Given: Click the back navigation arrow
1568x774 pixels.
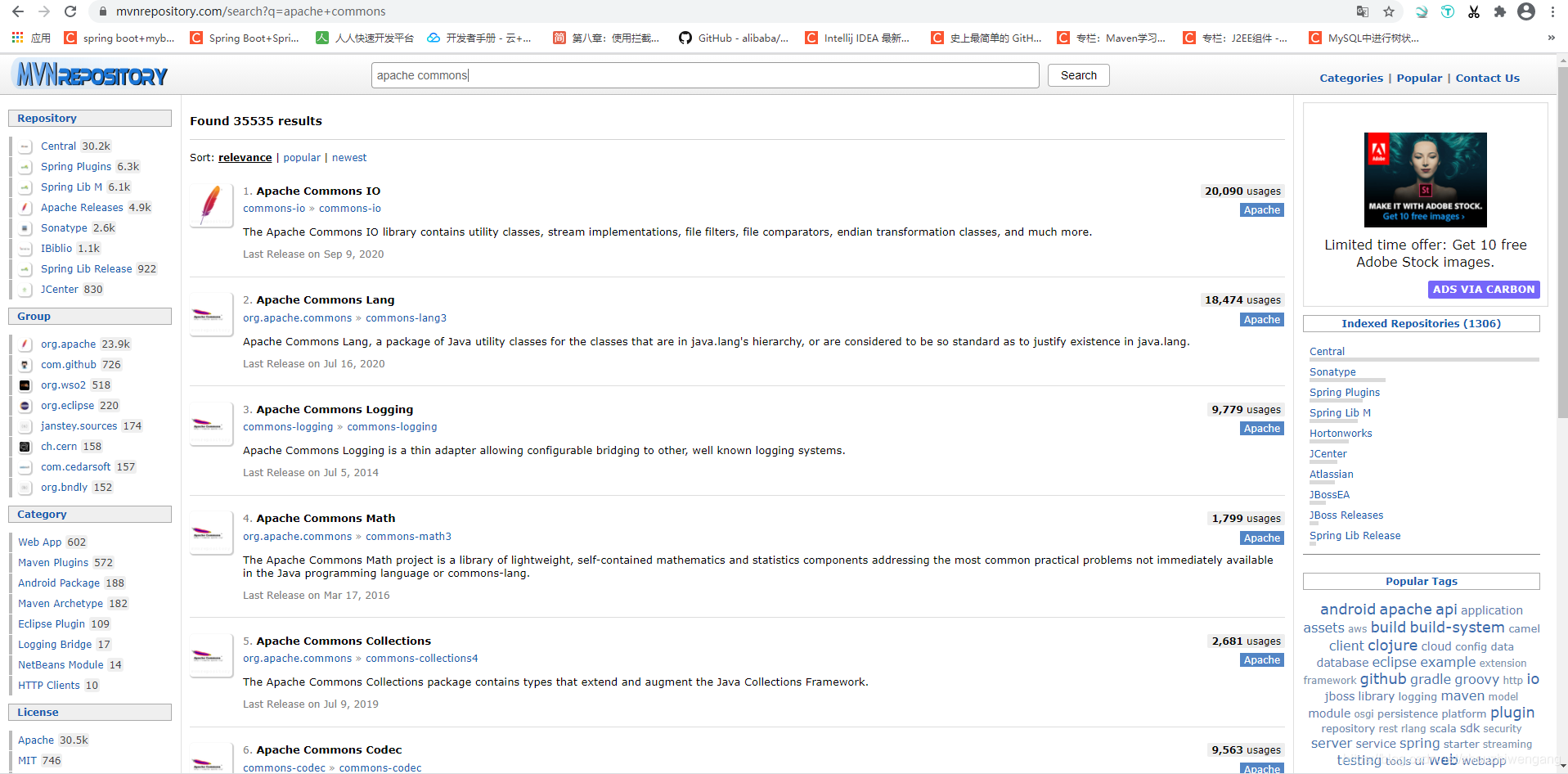Looking at the screenshot, I should click(17, 11).
